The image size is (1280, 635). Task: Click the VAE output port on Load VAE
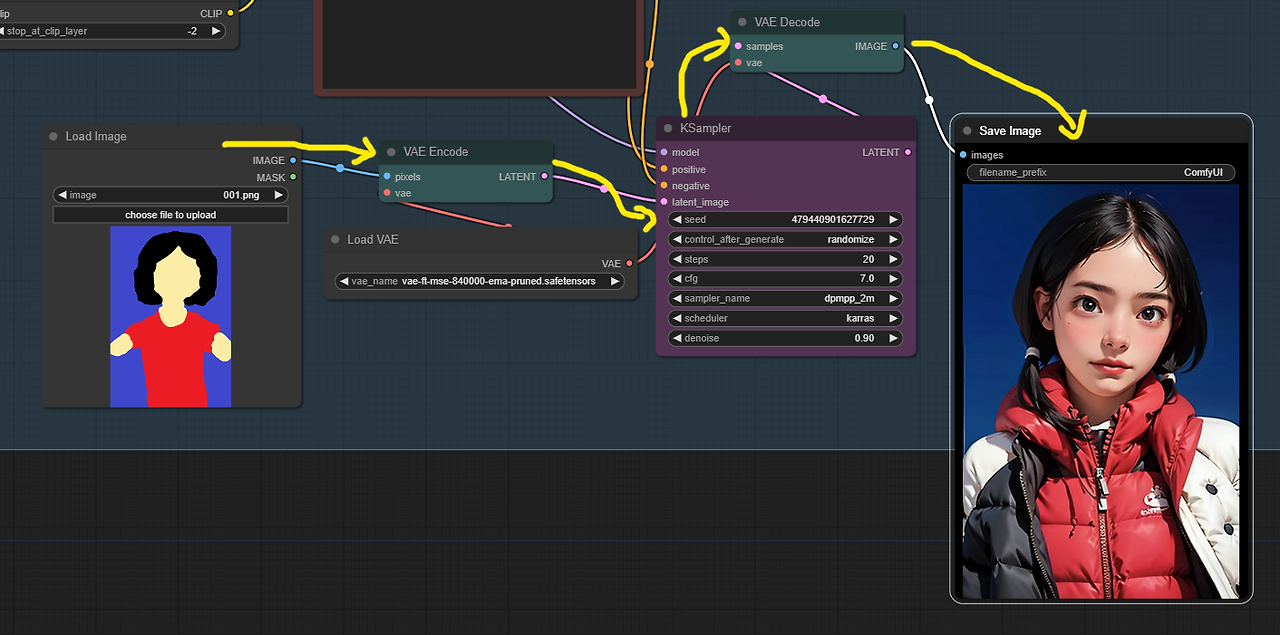click(x=629, y=263)
